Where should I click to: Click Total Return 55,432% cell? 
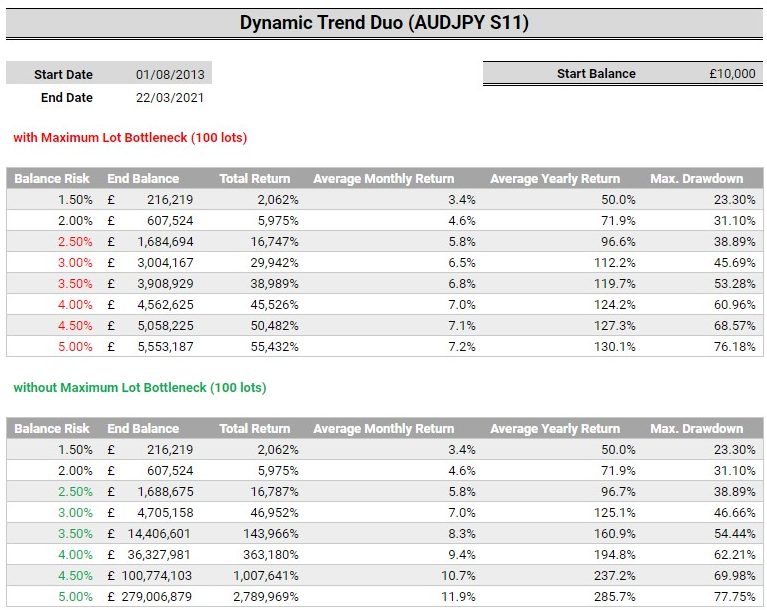pos(274,347)
